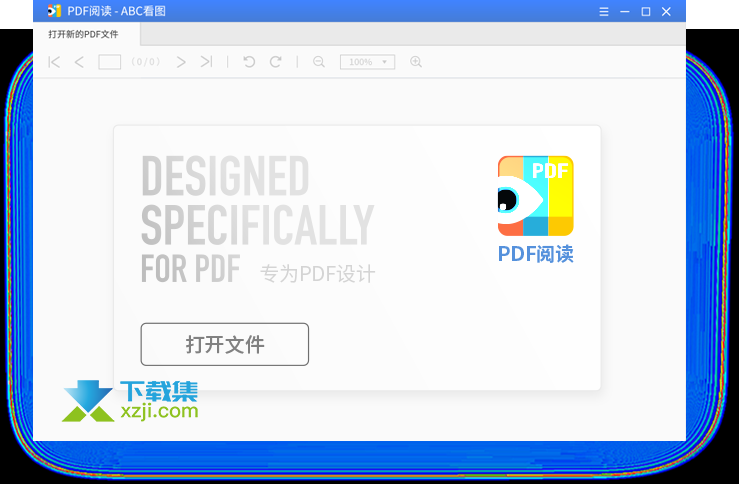Viewport: 739px width, 484px height.
Task: Zoom in with the plus magnifier
Action: pos(416,62)
